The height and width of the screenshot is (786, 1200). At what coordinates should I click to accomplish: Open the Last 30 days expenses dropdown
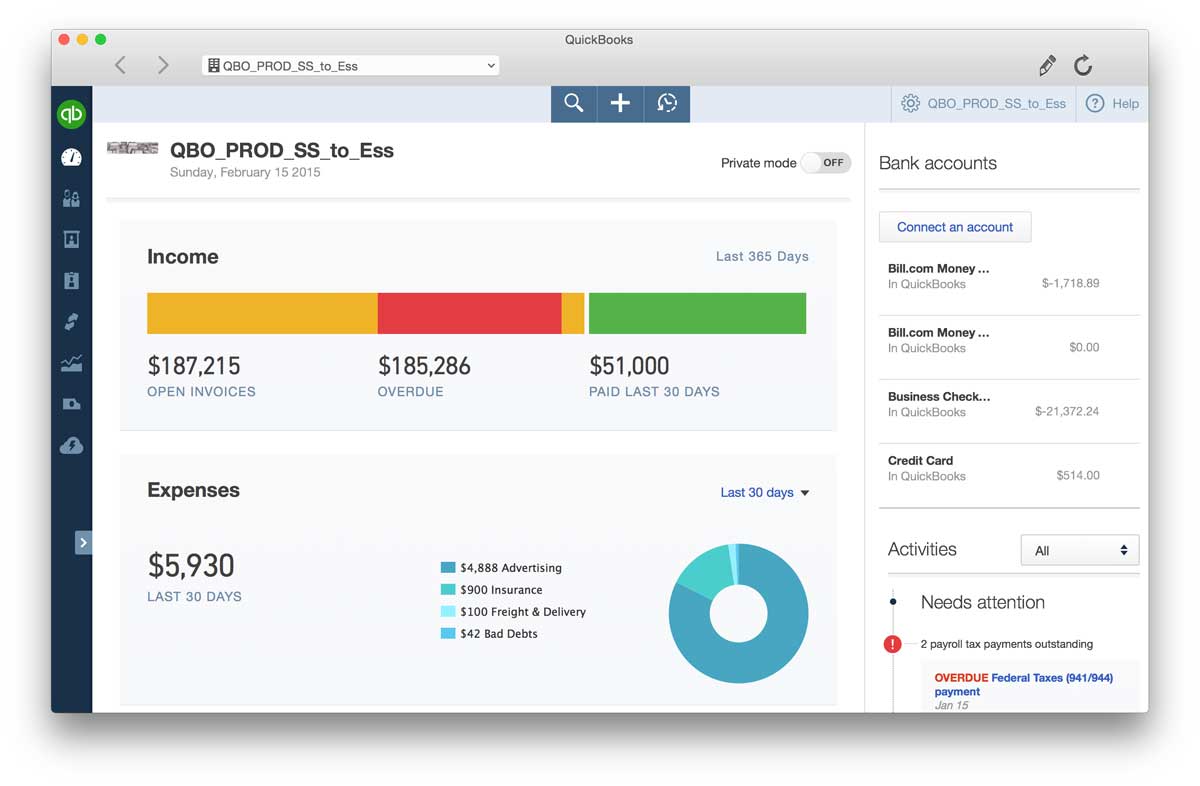coord(765,492)
